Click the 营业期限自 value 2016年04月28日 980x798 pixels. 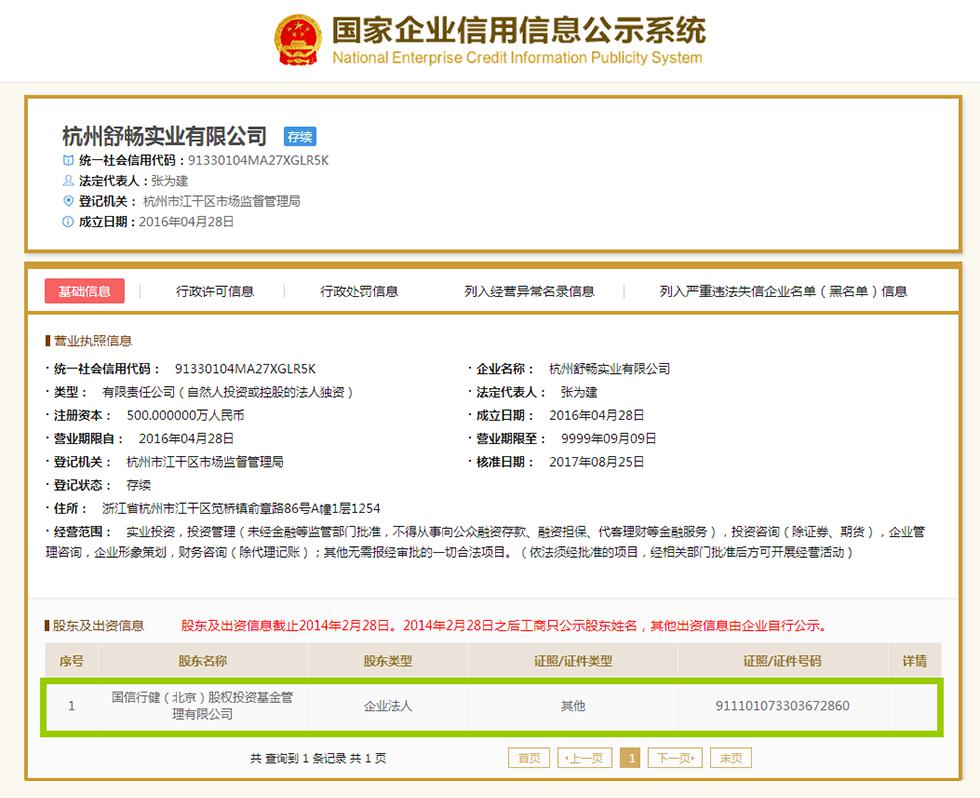tap(186, 439)
